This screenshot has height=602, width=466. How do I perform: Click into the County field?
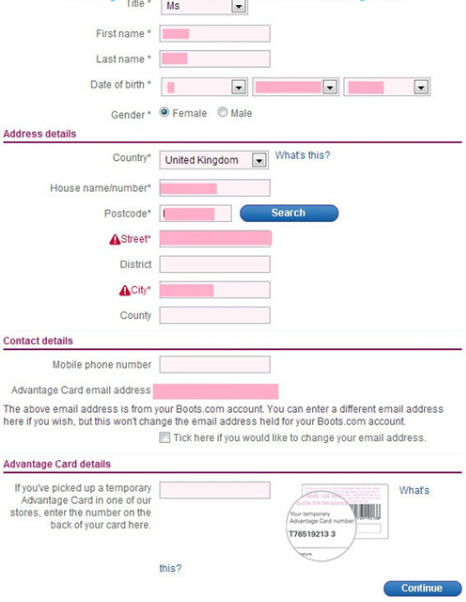coord(215,315)
